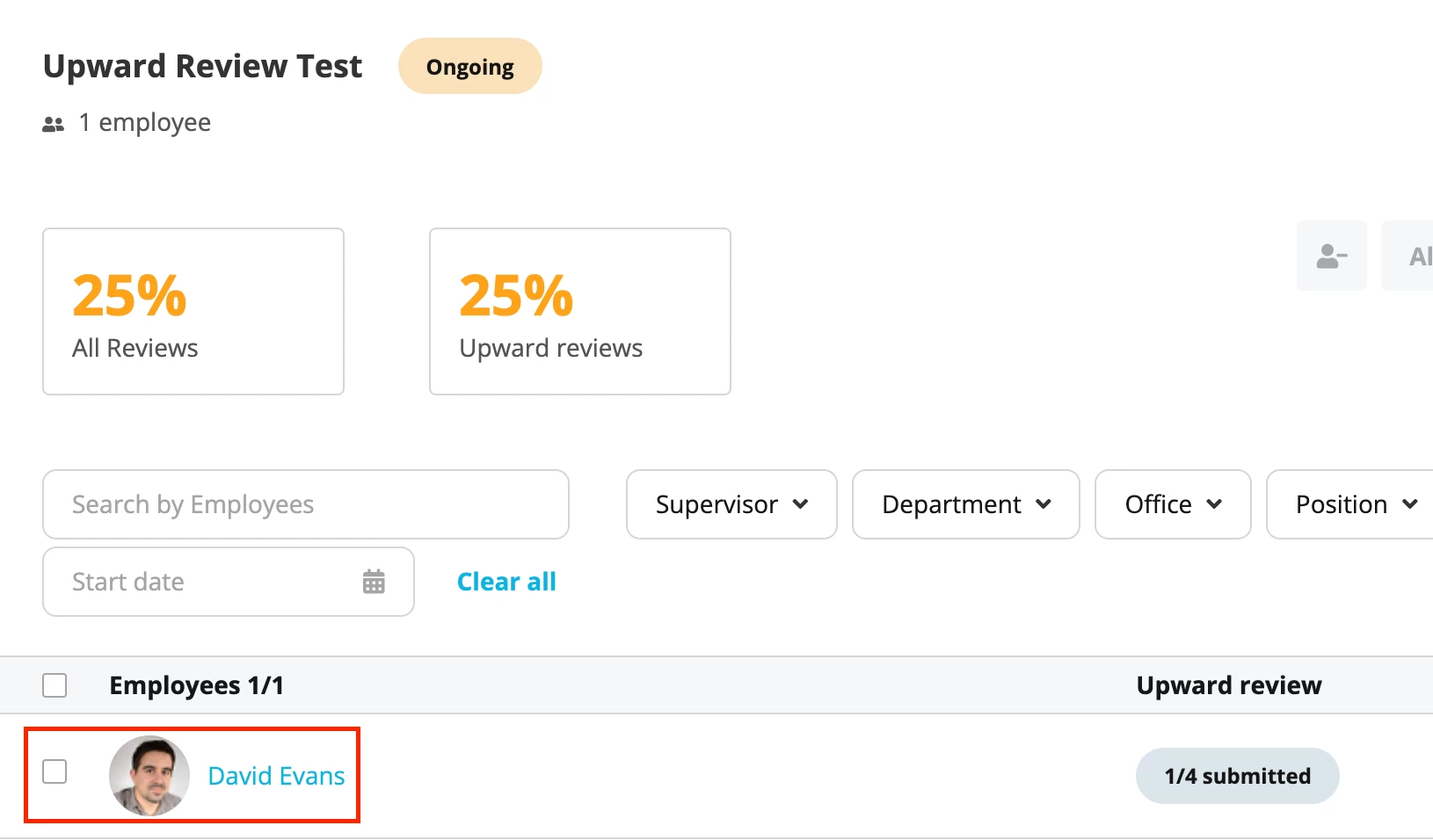Screen dimensions: 1433x840
Task: Click the people icon beside 1 employee
Action: coord(54,125)
